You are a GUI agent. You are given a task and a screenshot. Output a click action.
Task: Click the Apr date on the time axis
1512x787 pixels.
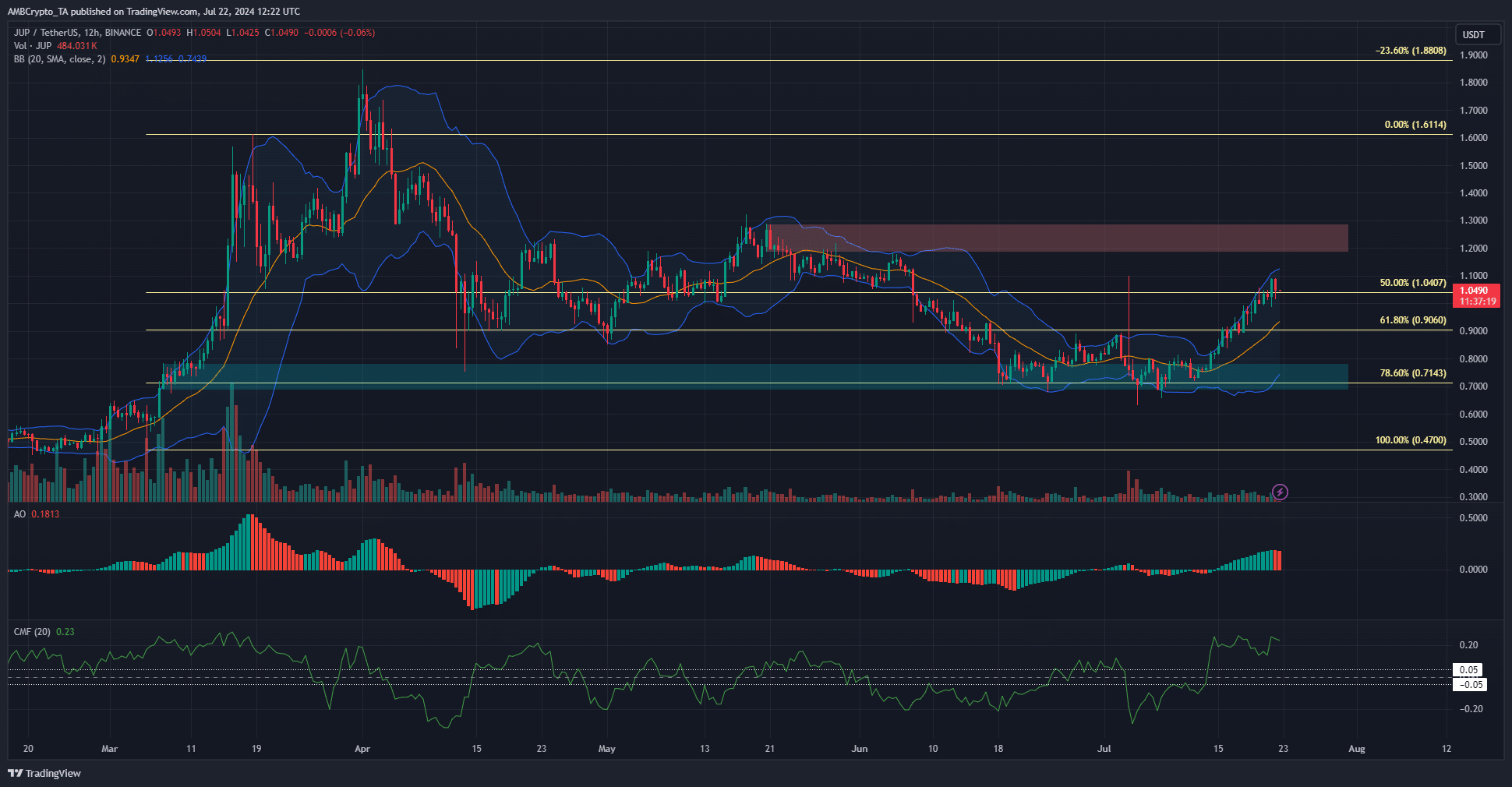[x=362, y=749]
